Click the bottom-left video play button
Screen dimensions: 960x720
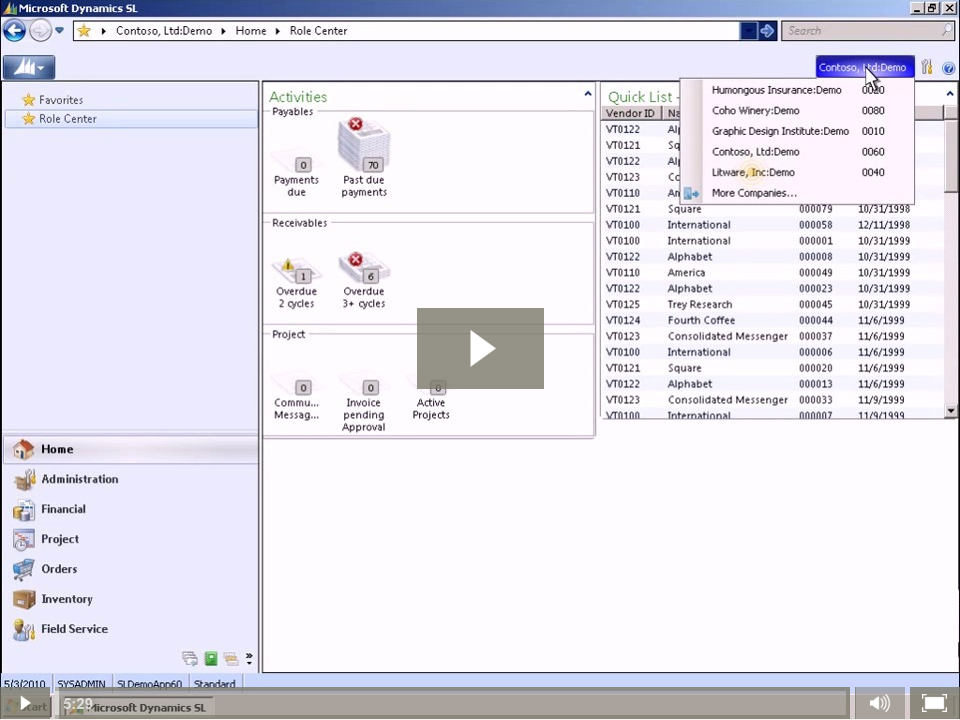click(25, 703)
